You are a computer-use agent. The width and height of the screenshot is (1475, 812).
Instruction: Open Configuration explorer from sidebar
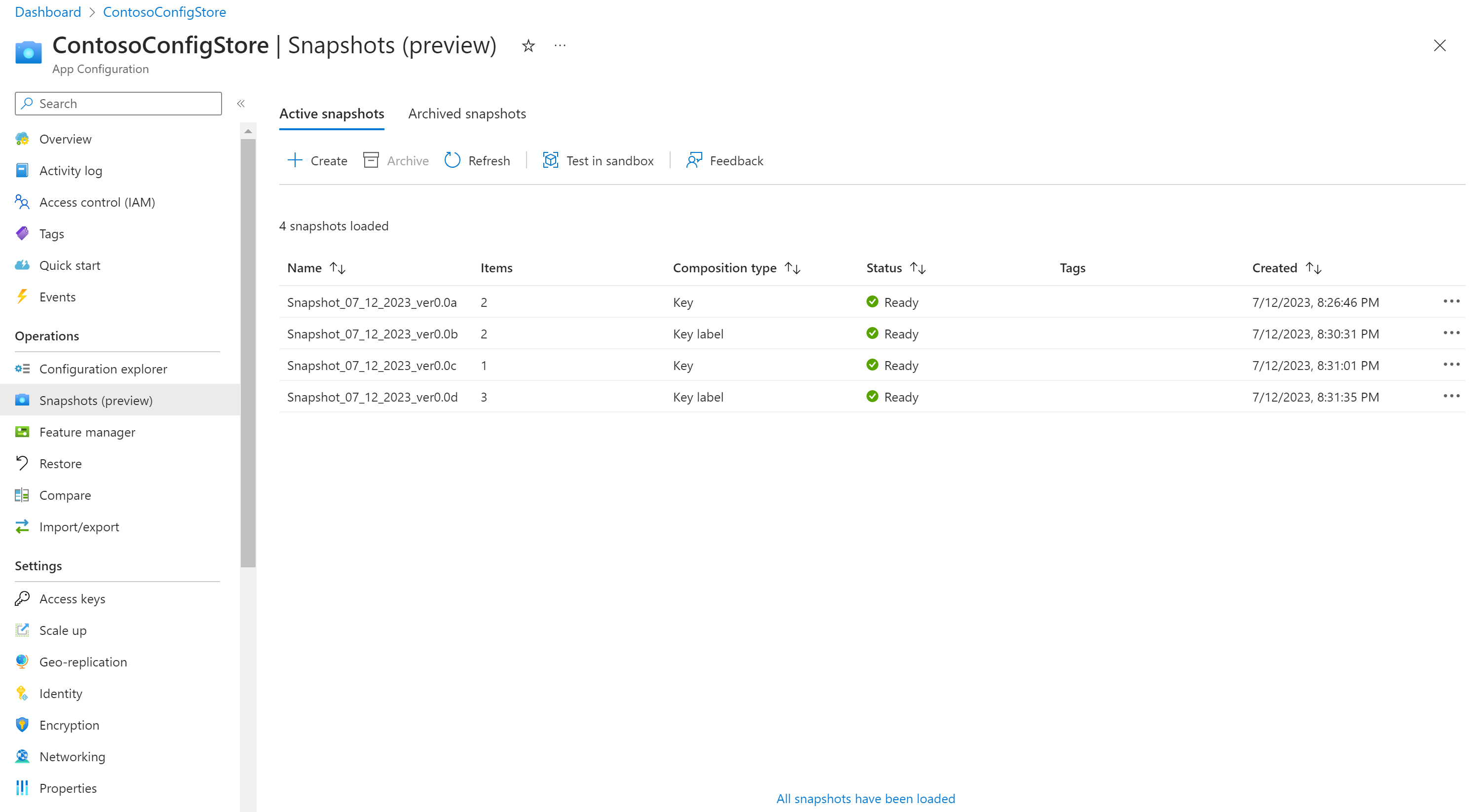[103, 369]
